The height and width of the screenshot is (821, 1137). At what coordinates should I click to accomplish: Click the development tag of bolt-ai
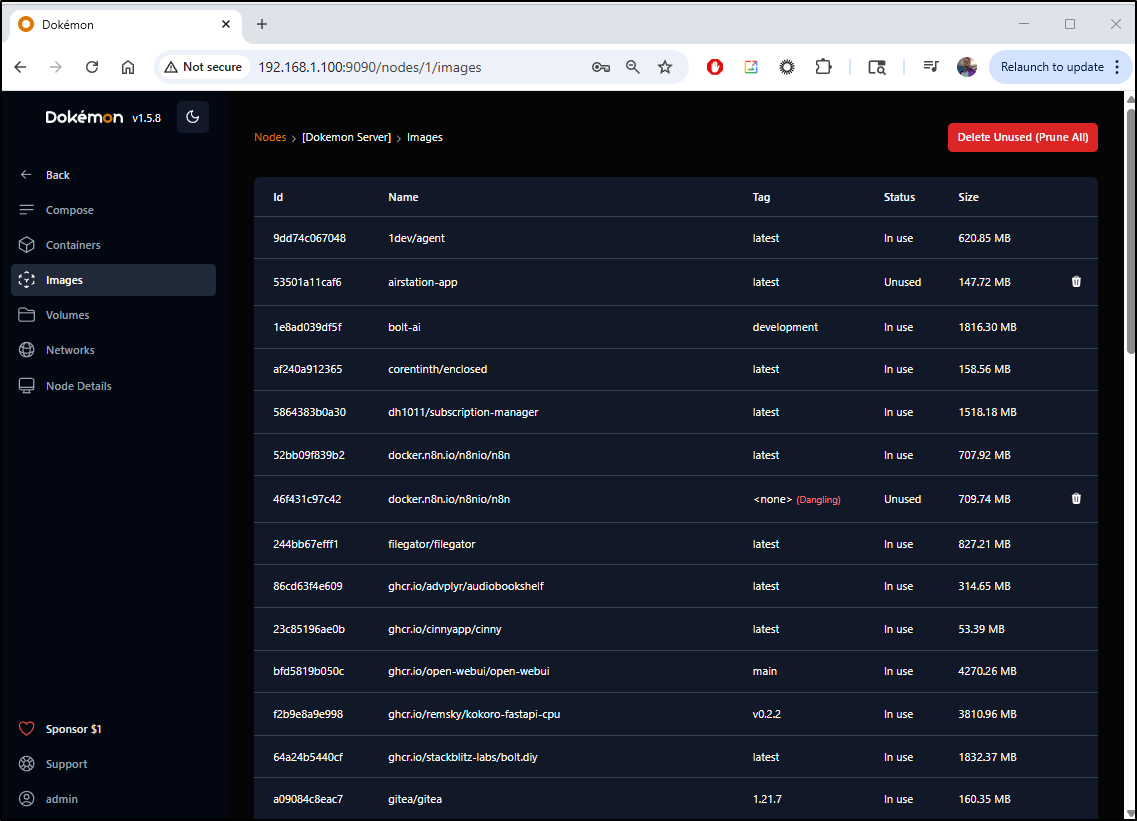click(x=785, y=327)
